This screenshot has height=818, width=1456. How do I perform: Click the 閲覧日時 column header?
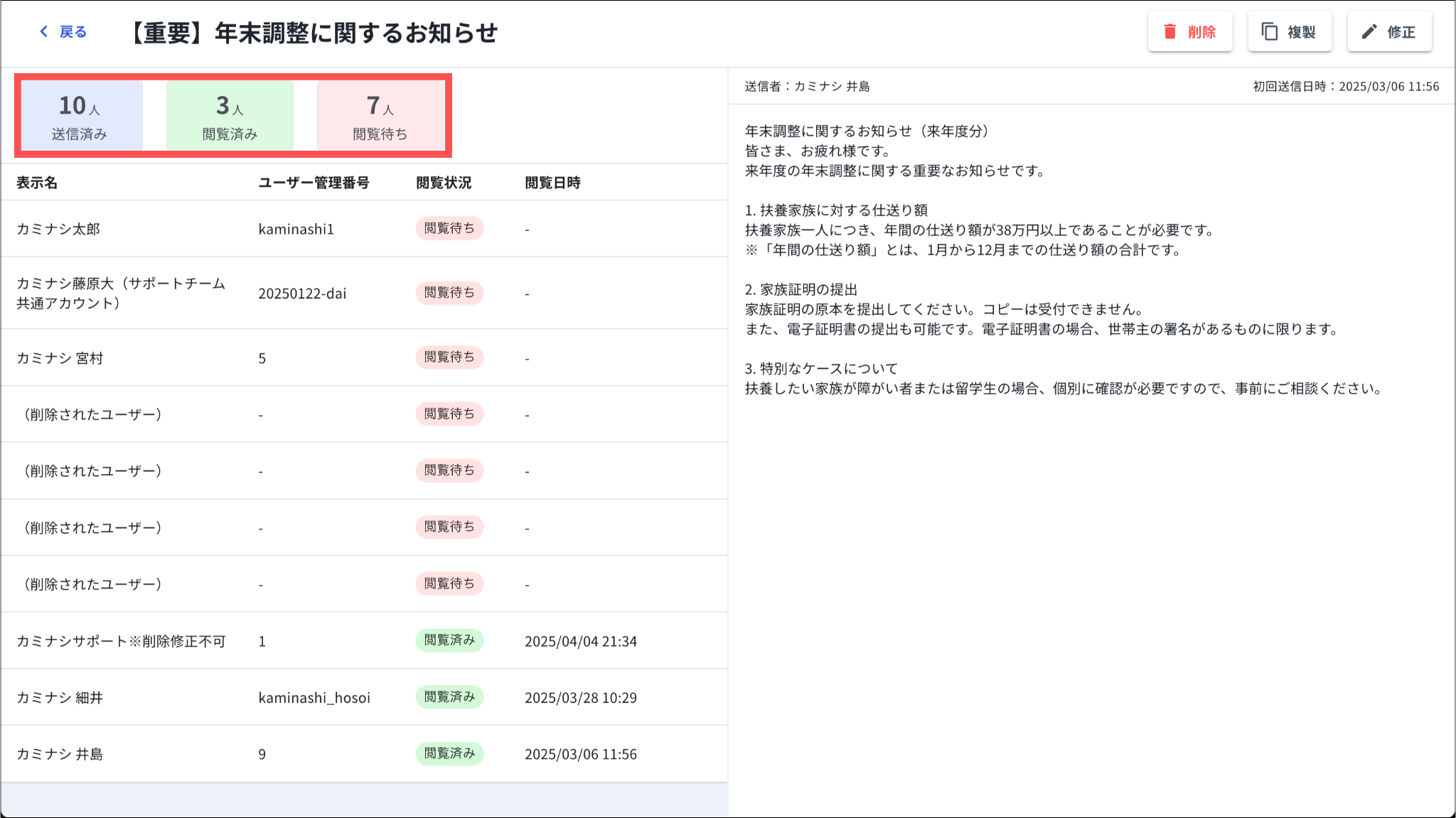click(x=552, y=183)
